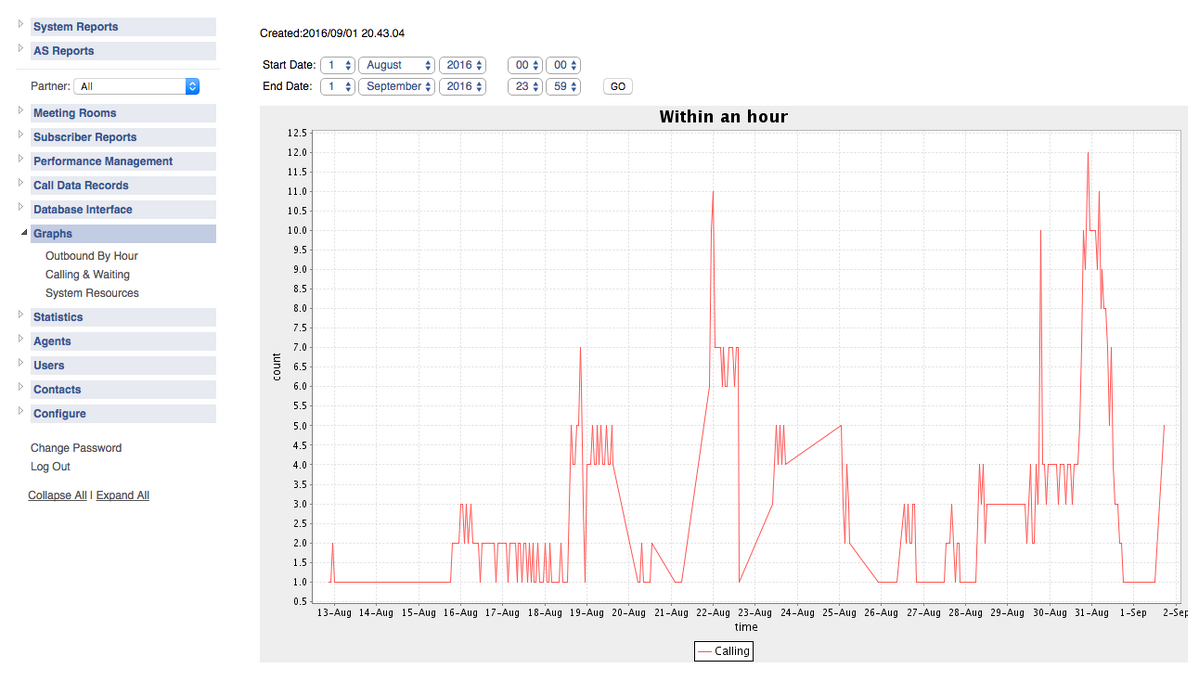This screenshot has width=1199, height=681.
Task: Open Start Date month dropdown showing August
Action: [x=397, y=66]
